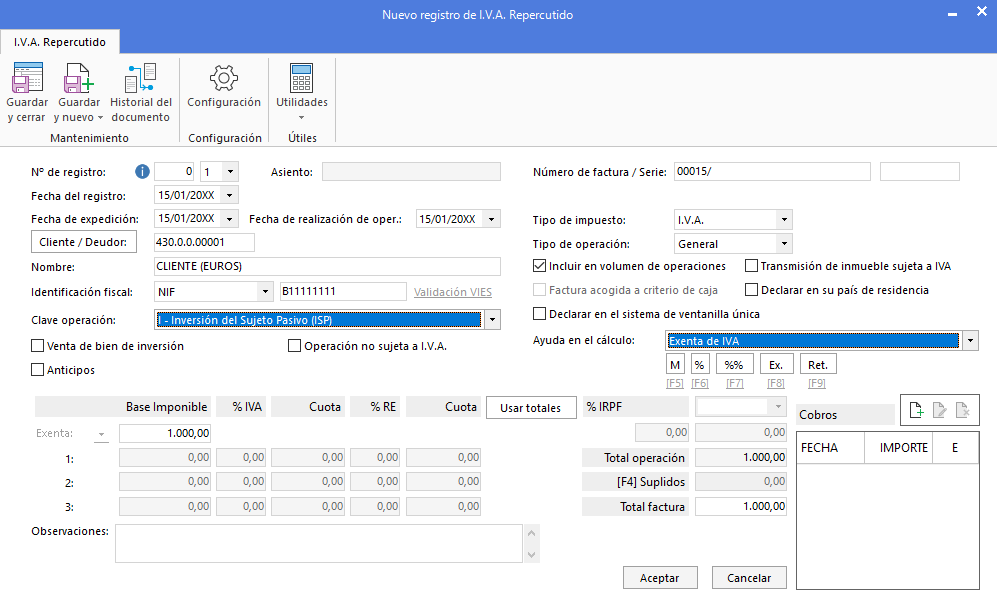Expand the Ayuda en el cálculo dropdown

971,341
